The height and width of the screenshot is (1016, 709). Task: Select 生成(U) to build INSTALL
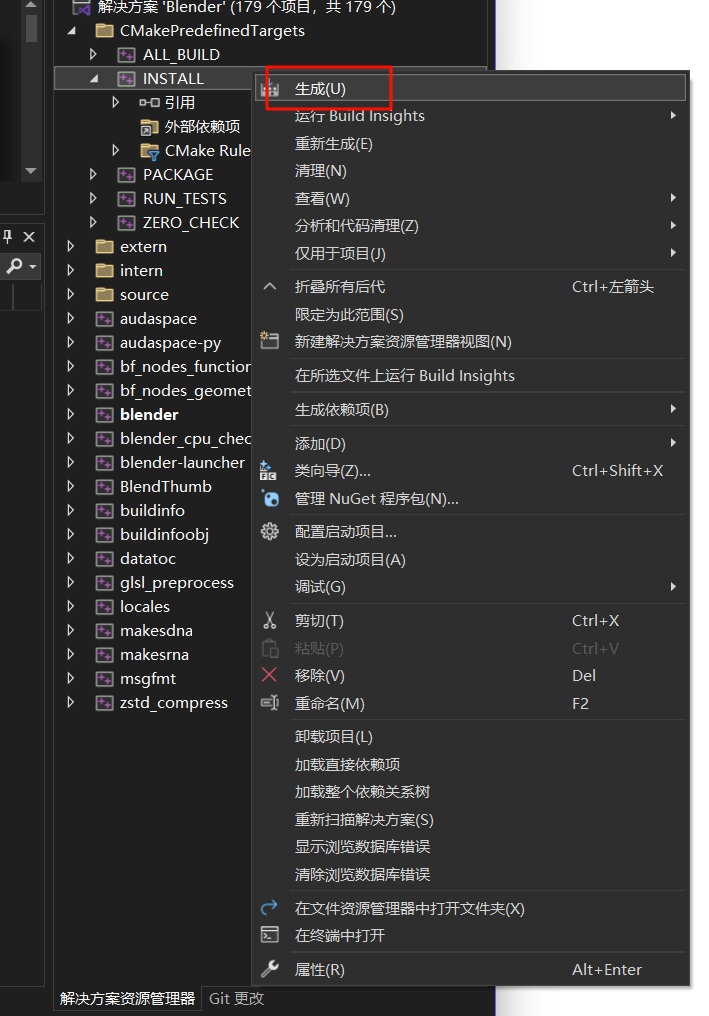(x=471, y=88)
